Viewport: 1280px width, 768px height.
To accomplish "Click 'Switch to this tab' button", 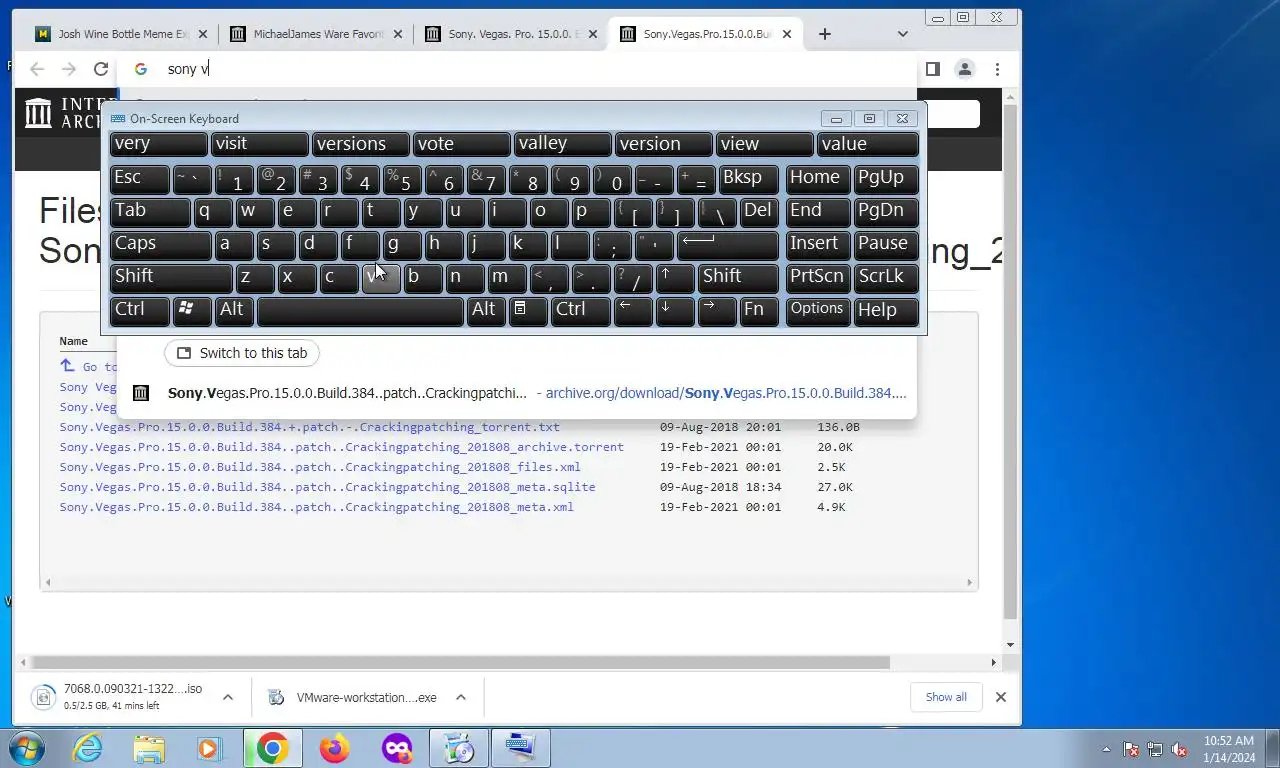I will [x=242, y=353].
